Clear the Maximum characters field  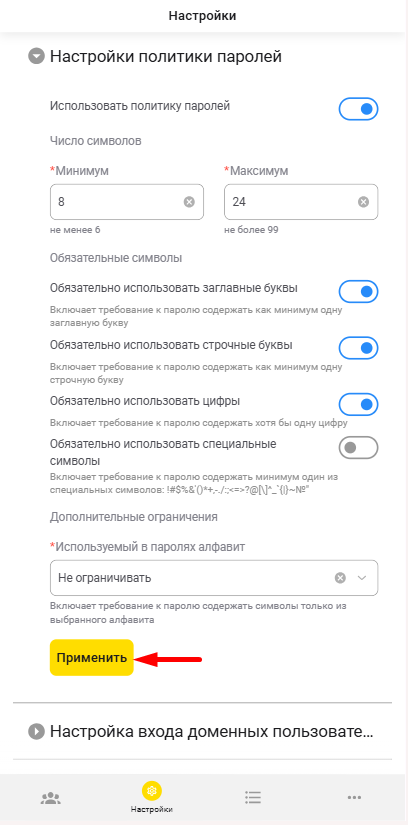(x=363, y=202)
